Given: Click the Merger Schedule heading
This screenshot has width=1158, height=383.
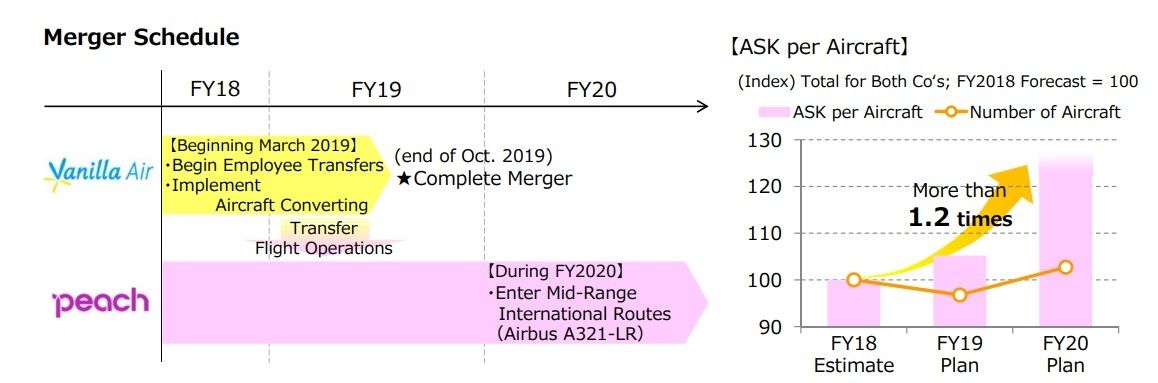Looking at the screenshot, I should pyautogui.click(x=142, y=38).
